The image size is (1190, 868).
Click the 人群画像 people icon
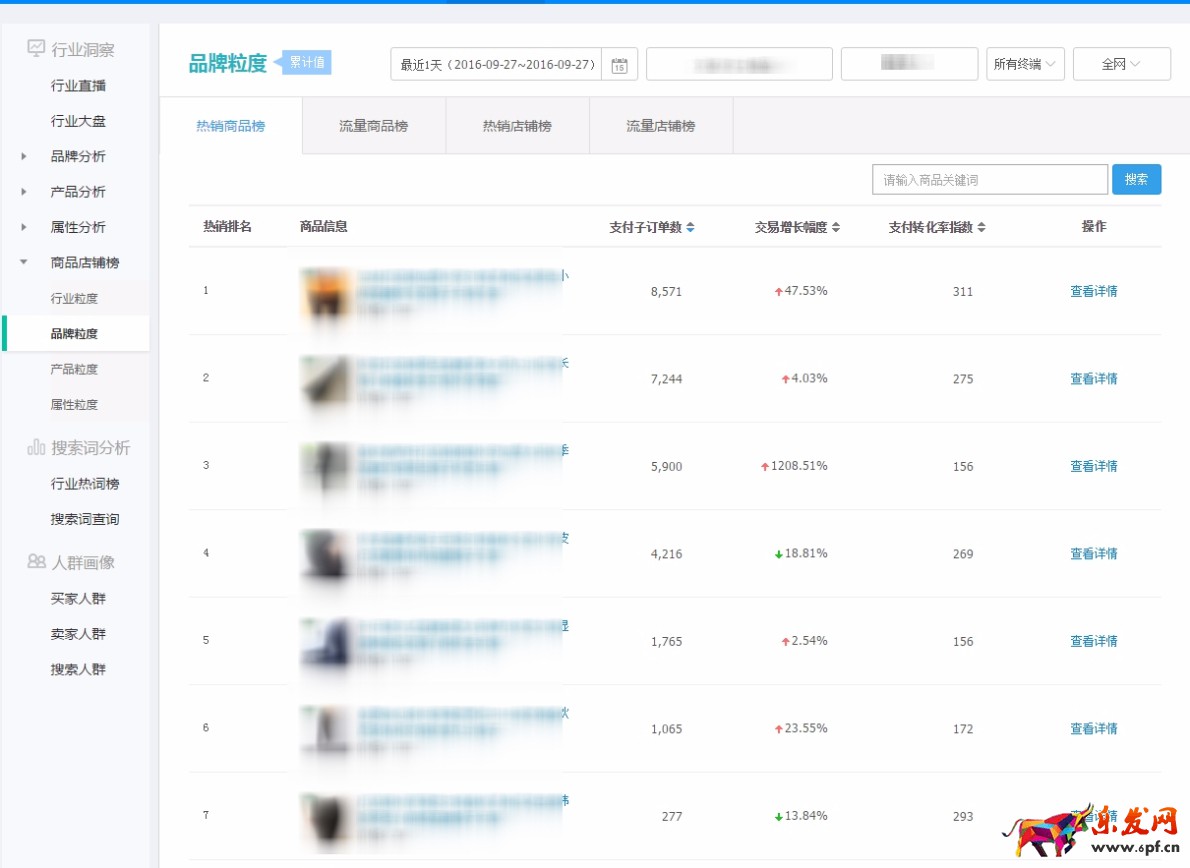pyautogui.click(x=36, y=562)
